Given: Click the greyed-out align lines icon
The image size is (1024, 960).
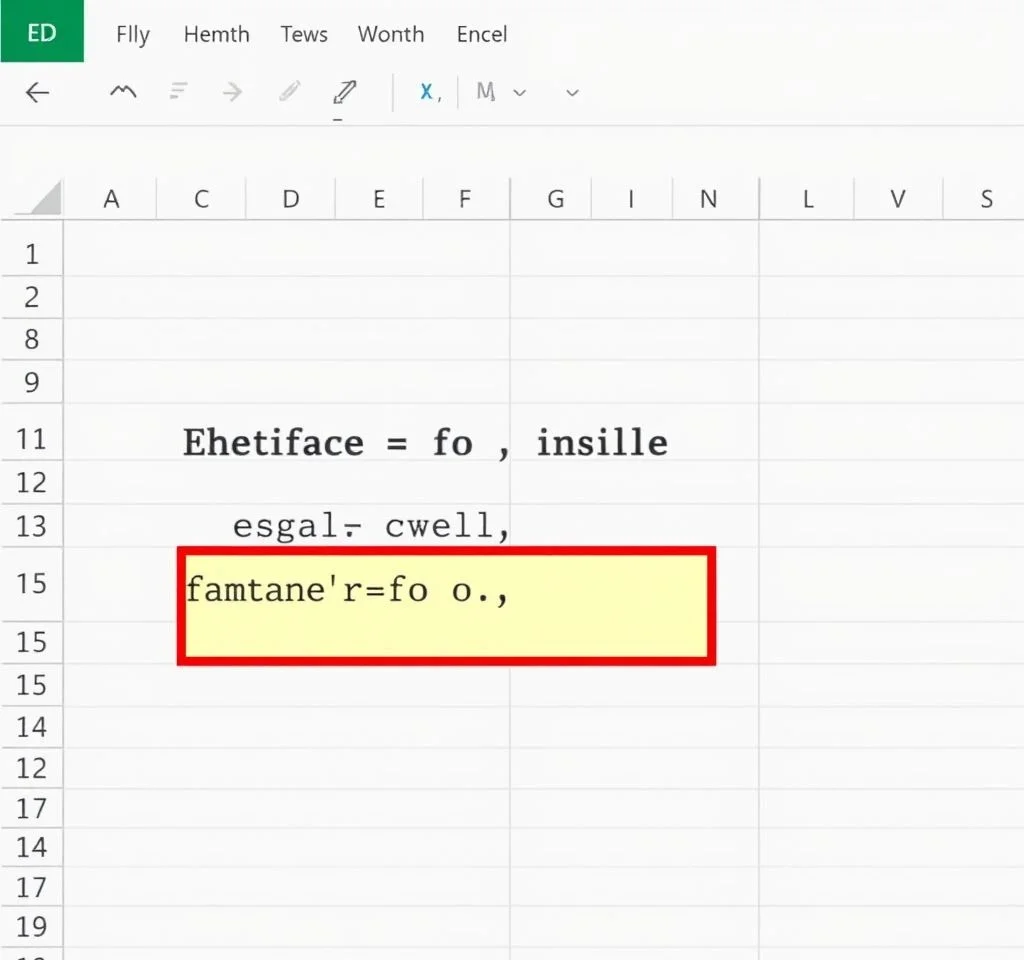Looking at the screenshot, I should tap(179, 92).
